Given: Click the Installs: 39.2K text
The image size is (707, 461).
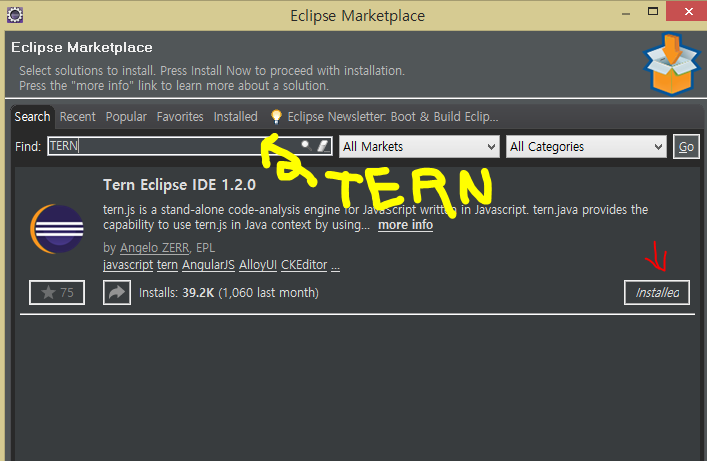Looking at the screenshot, I should click(x=176, y=293).
